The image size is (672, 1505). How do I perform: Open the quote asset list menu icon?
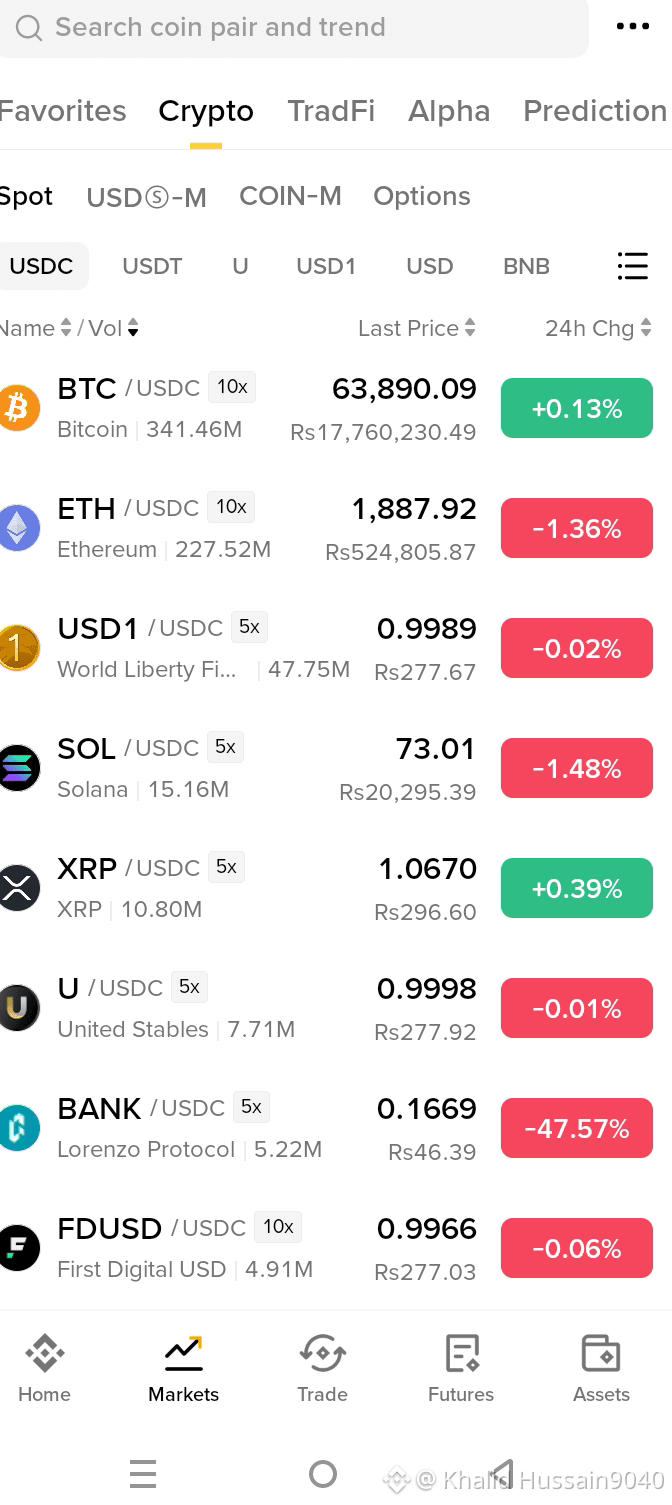[632, 266]
